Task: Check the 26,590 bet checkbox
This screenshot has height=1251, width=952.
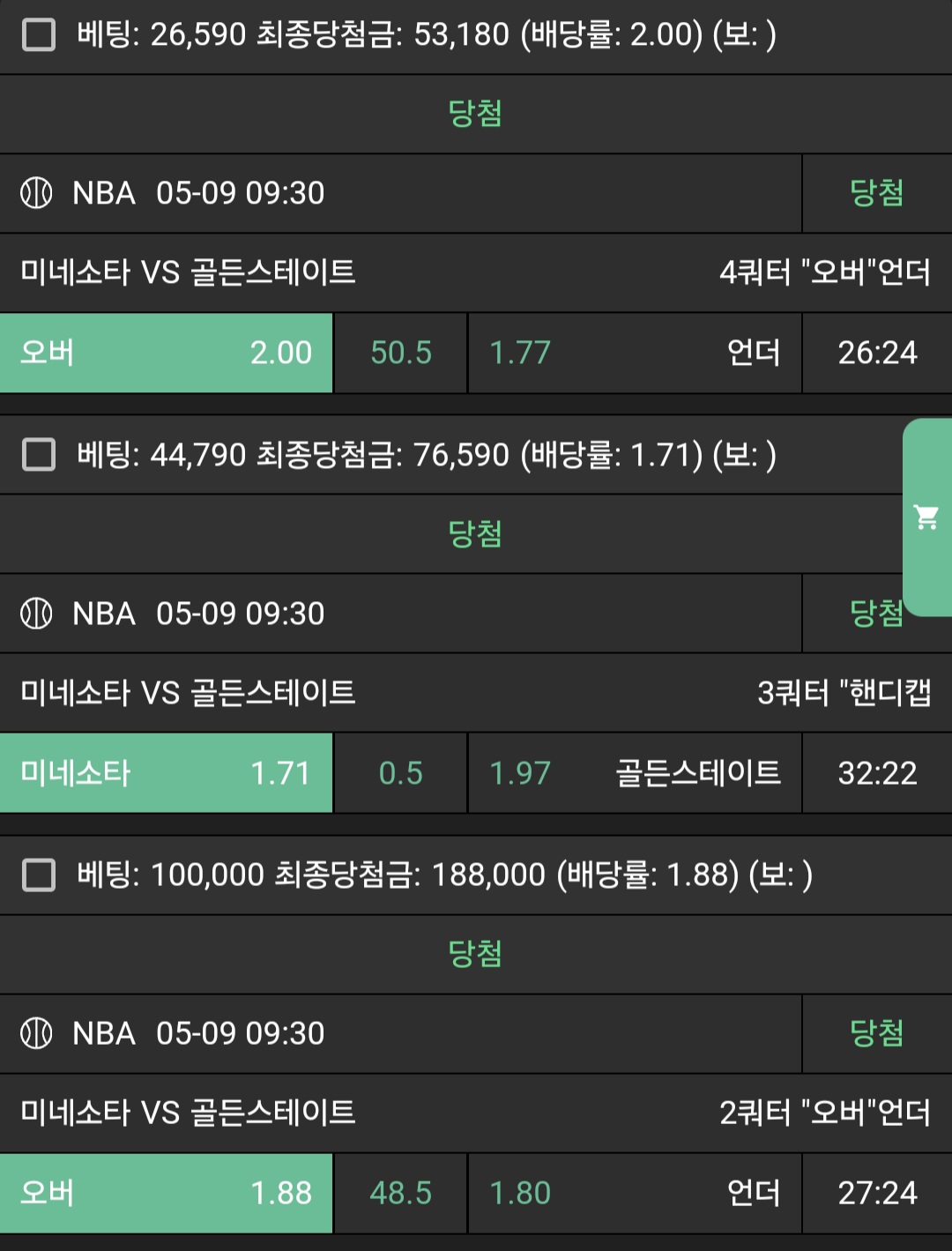Action: point(39,35)
